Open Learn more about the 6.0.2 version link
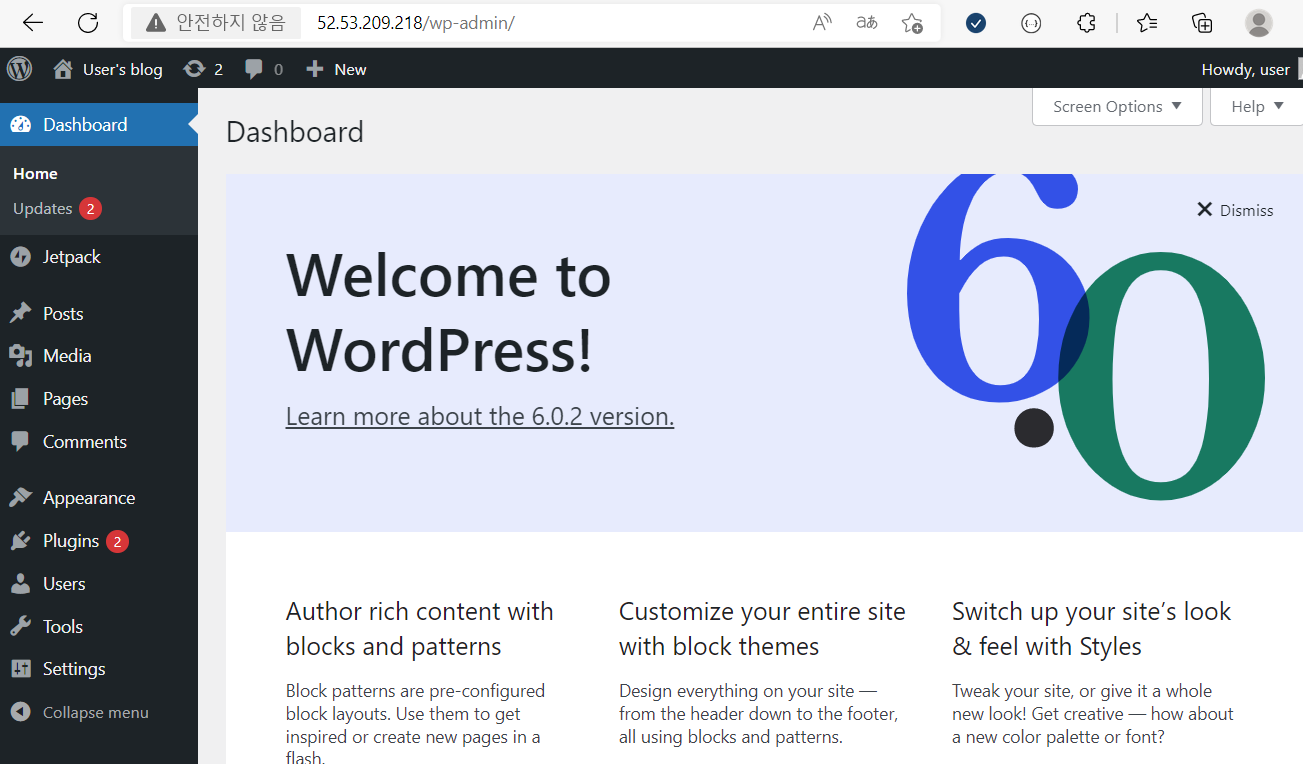The height and width of the screenshot is (764, 1303). pyautogui.click(x=480, y=416)
